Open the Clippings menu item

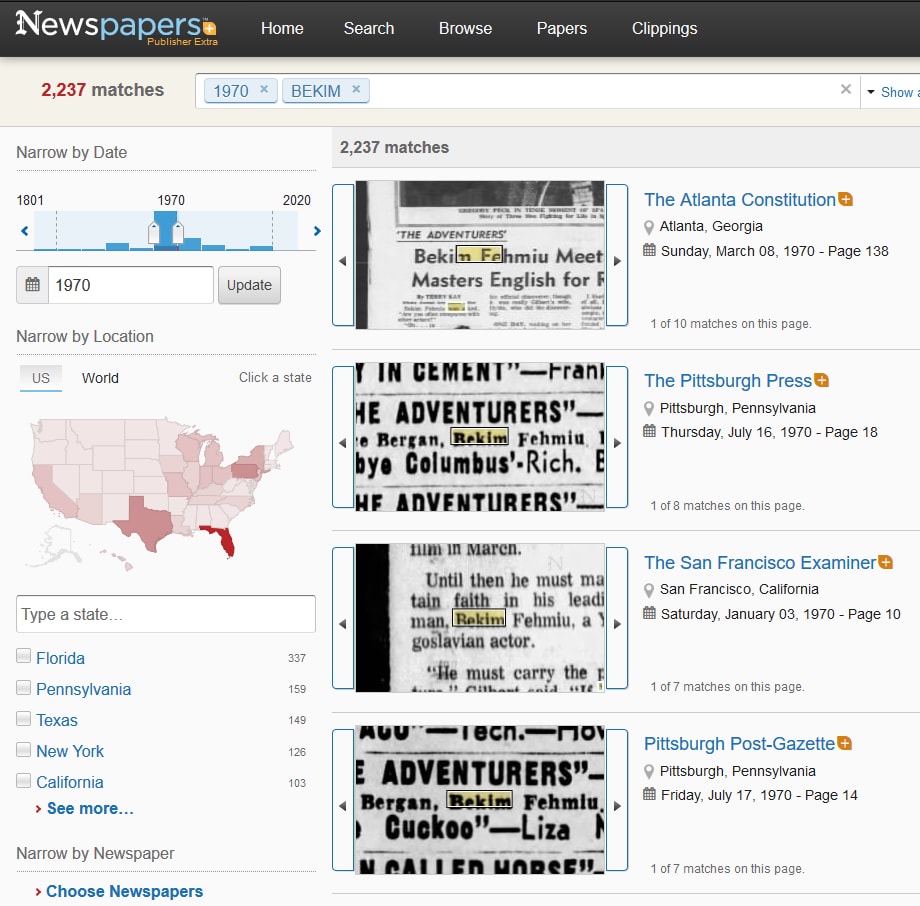pos(664,28)
